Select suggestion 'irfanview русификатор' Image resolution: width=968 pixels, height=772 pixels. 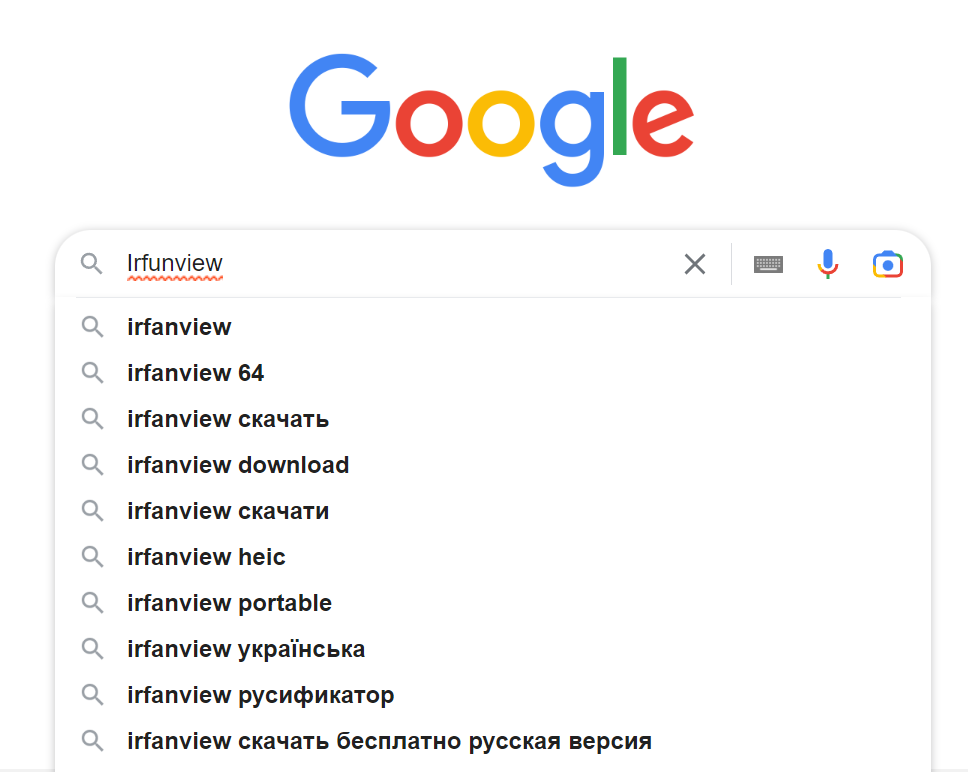(x=261, y=695)
